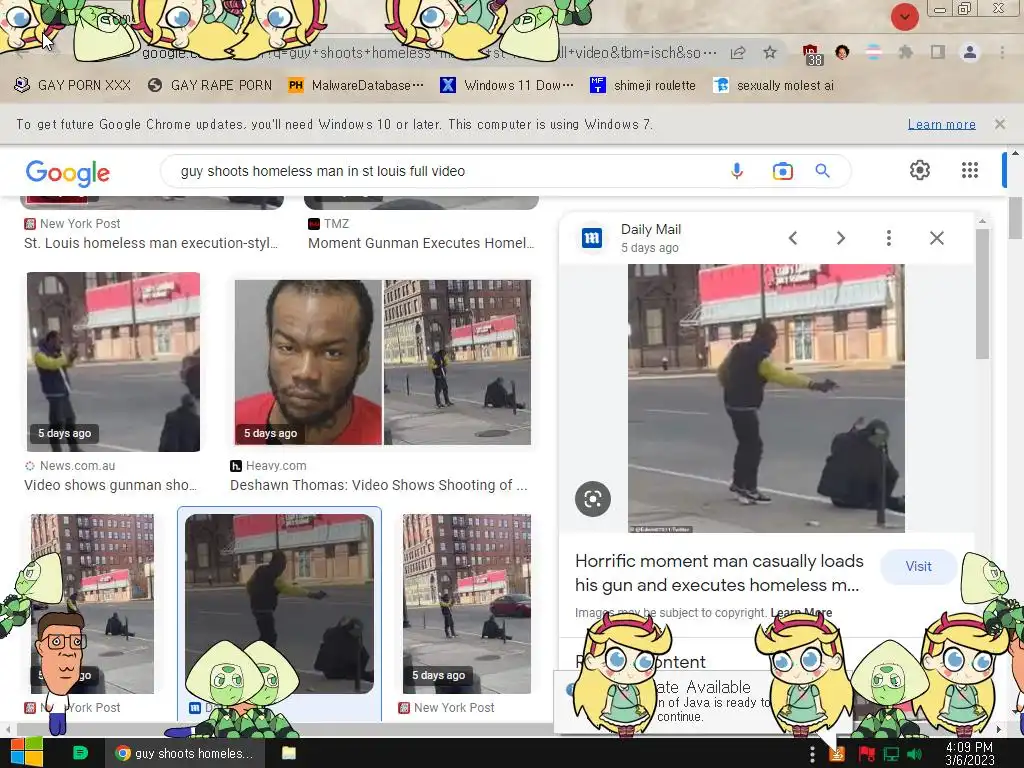Open the green app on the taskbar

click(80, 753)
